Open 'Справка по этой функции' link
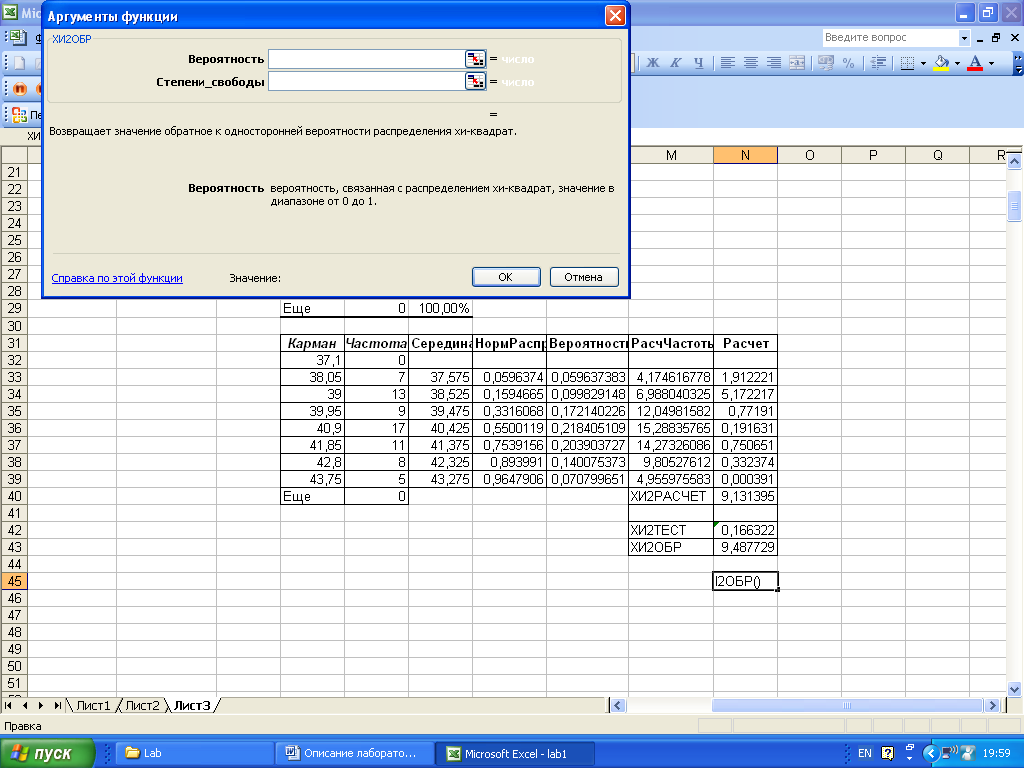The width and height of the screenshot is (1024, 768). (117, 278)
